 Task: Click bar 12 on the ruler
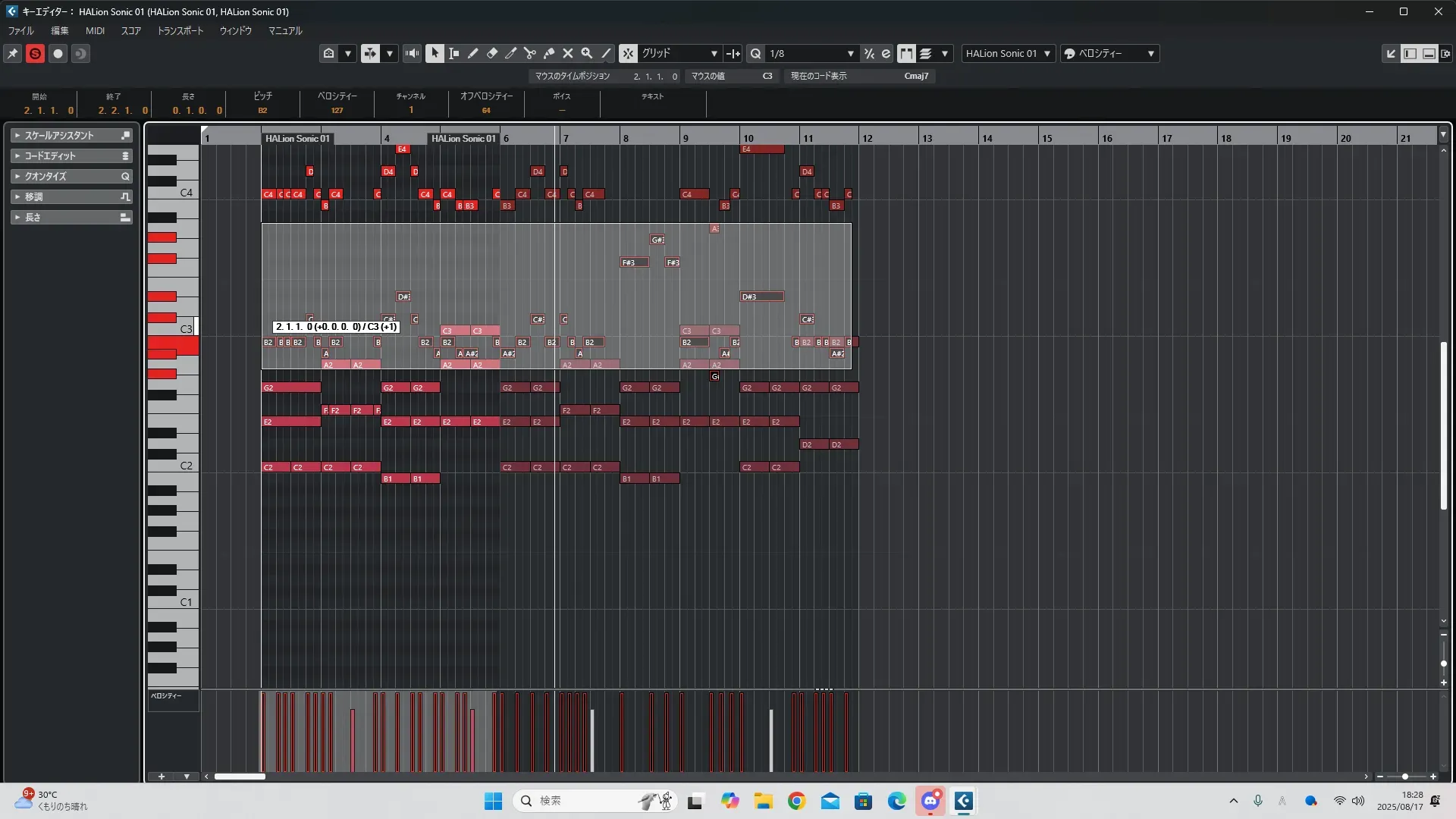(x=868, y=138)
